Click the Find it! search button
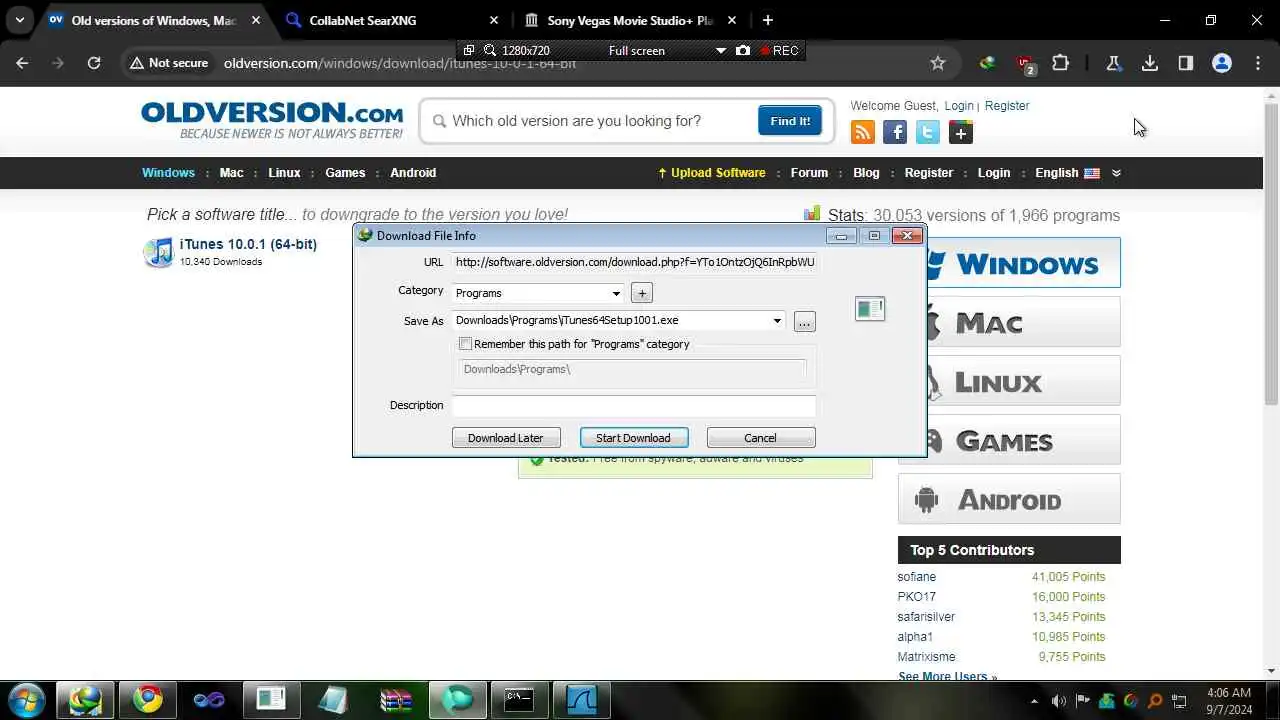The height and width of the screenshot is (720, 1280). (789, 121)
